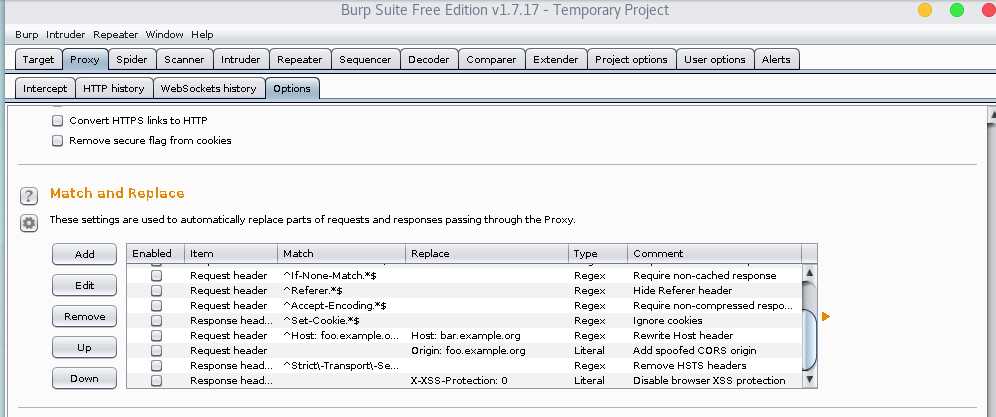This screenshot has width=996, height=417.
Task: Enable the Ignore cookies rule checkbox
Action: (x=156, y=320)
